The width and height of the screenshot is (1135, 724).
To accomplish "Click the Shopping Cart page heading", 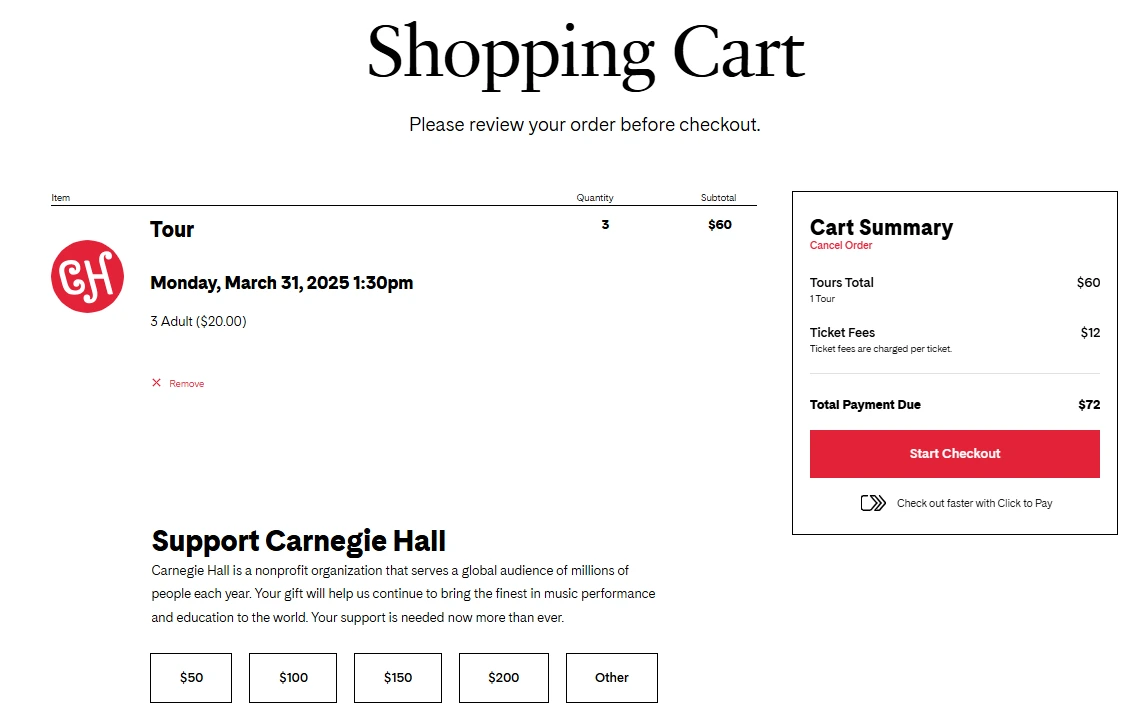I will coord(586,53).
